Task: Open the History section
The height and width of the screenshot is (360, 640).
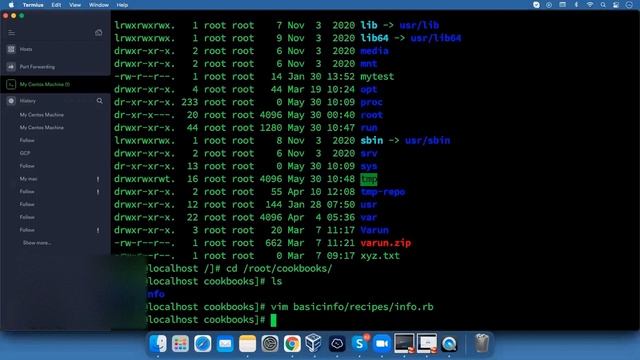Action: click(28, 101)
